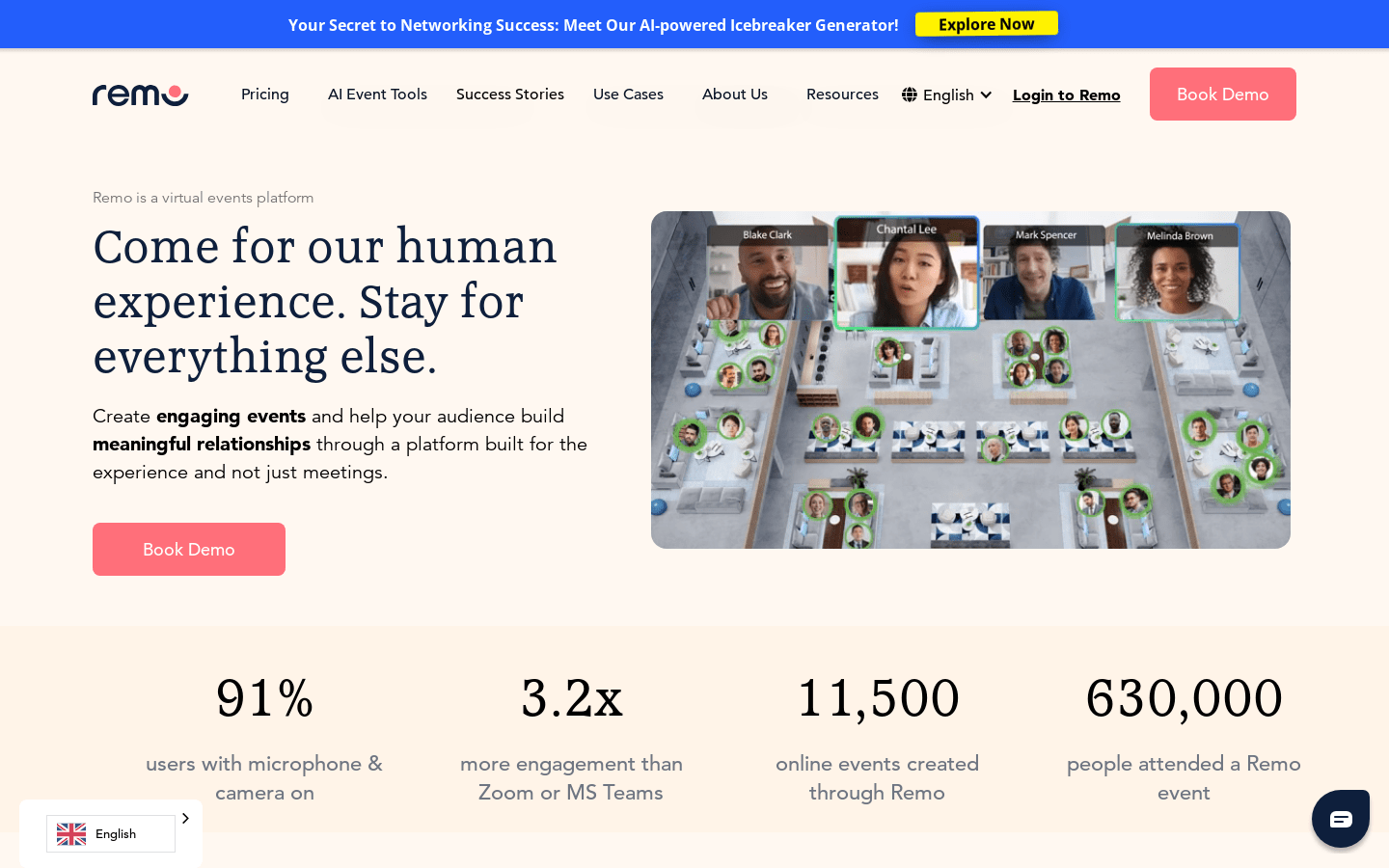This screenshot has width=1389, height=868.
Task: Click the Login to Remo link
Action: (1066, 95)
